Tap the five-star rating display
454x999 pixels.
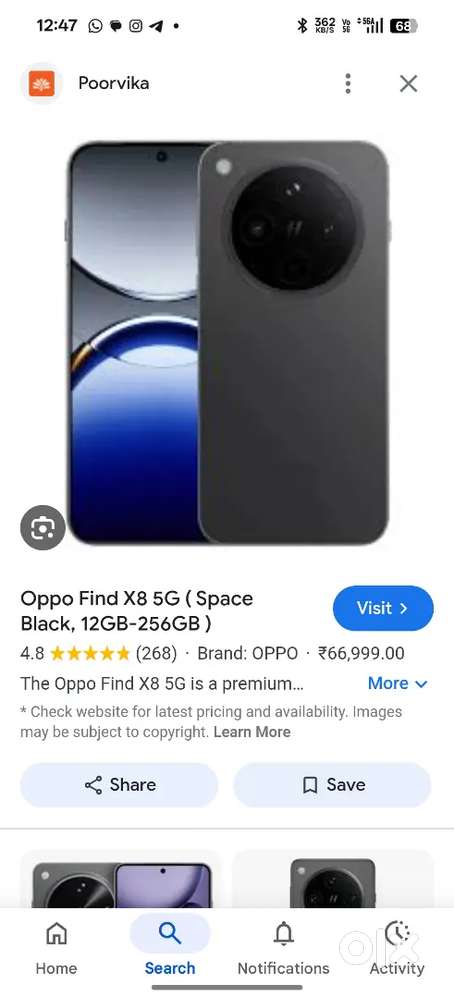90,654
